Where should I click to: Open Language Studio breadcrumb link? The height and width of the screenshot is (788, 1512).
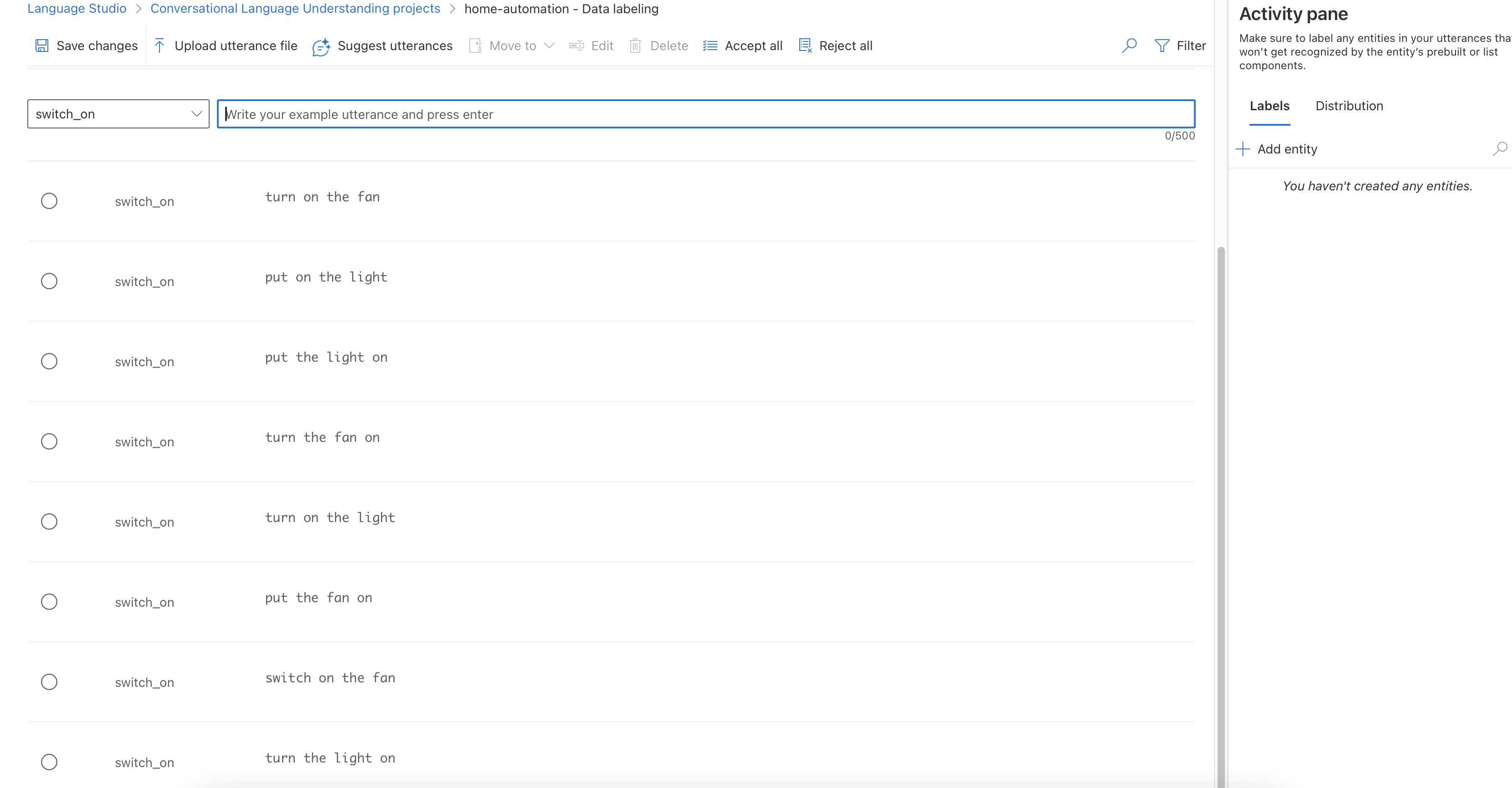(x=77, y=9)
